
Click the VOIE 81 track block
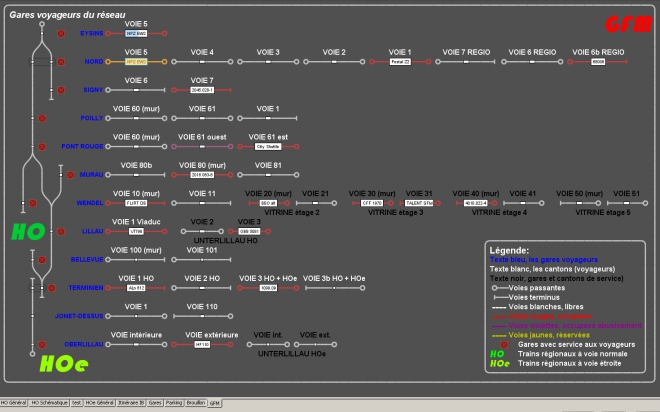pos(268,175)
